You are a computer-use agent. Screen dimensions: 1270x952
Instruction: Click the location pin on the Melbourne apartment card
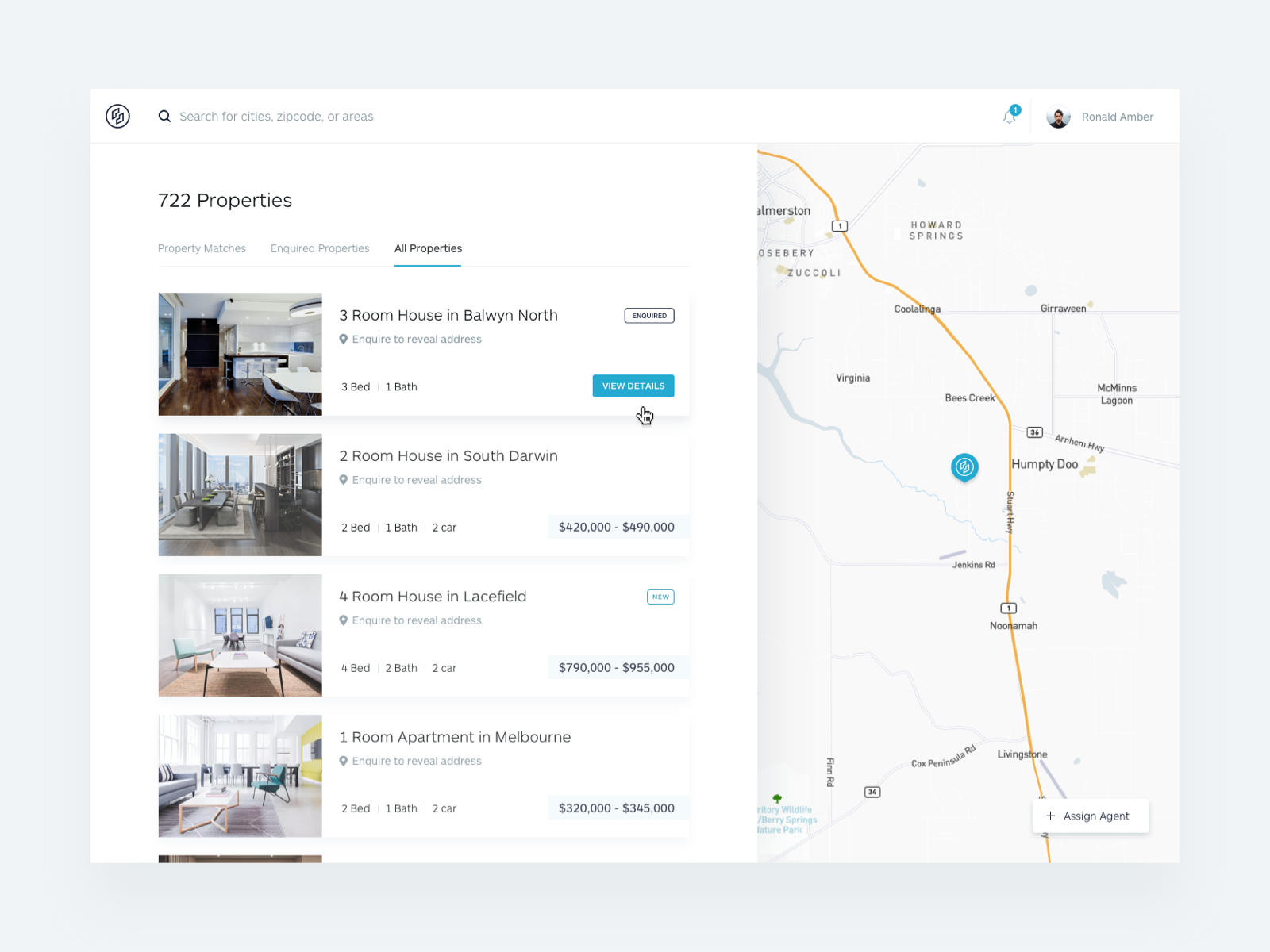[344, 760]
